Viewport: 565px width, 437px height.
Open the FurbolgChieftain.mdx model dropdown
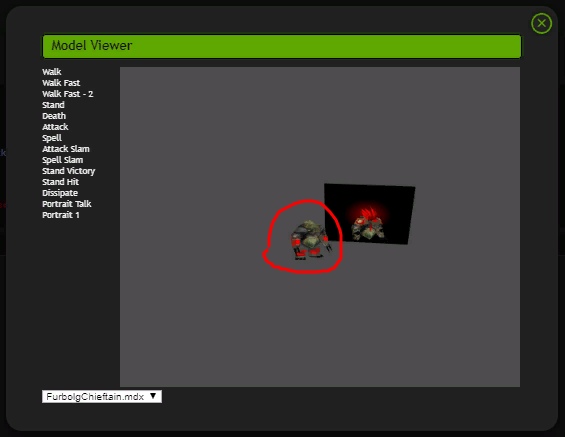tap(102, 397)
